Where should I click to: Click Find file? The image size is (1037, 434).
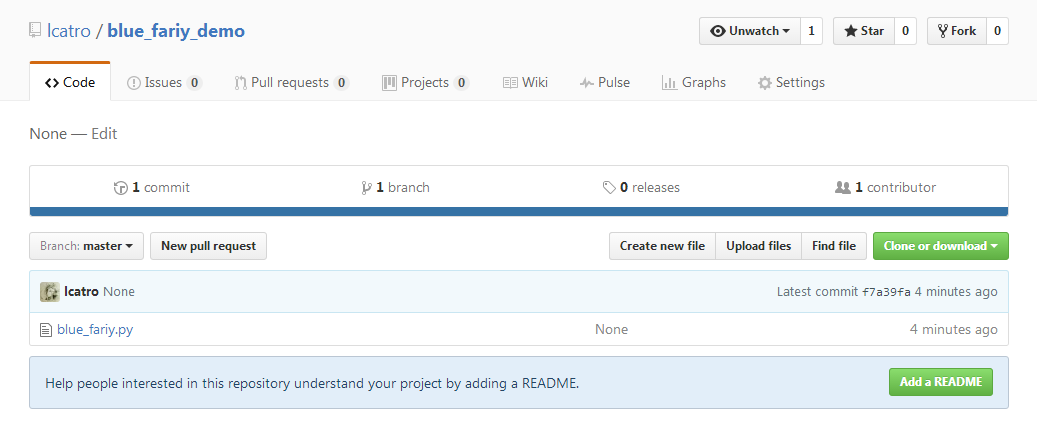click(x=834, y=246)
